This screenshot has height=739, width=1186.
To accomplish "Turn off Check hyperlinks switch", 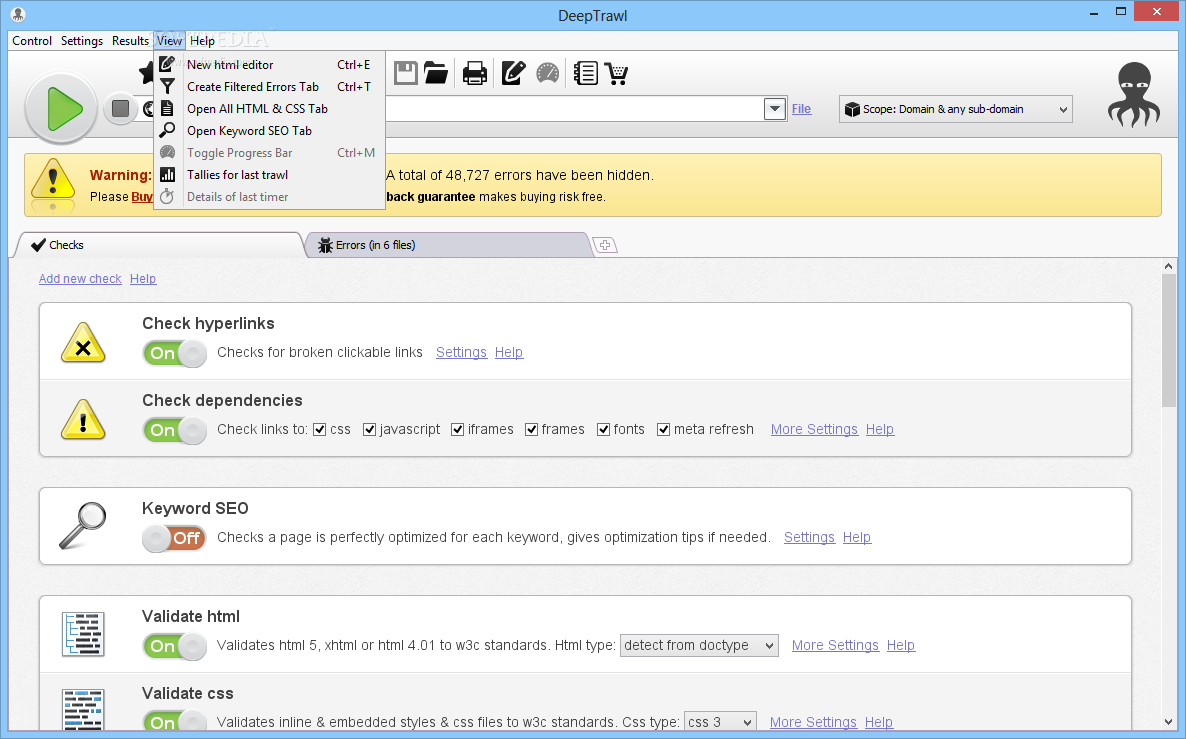I will pyautogui.click(x=175, y=353).
